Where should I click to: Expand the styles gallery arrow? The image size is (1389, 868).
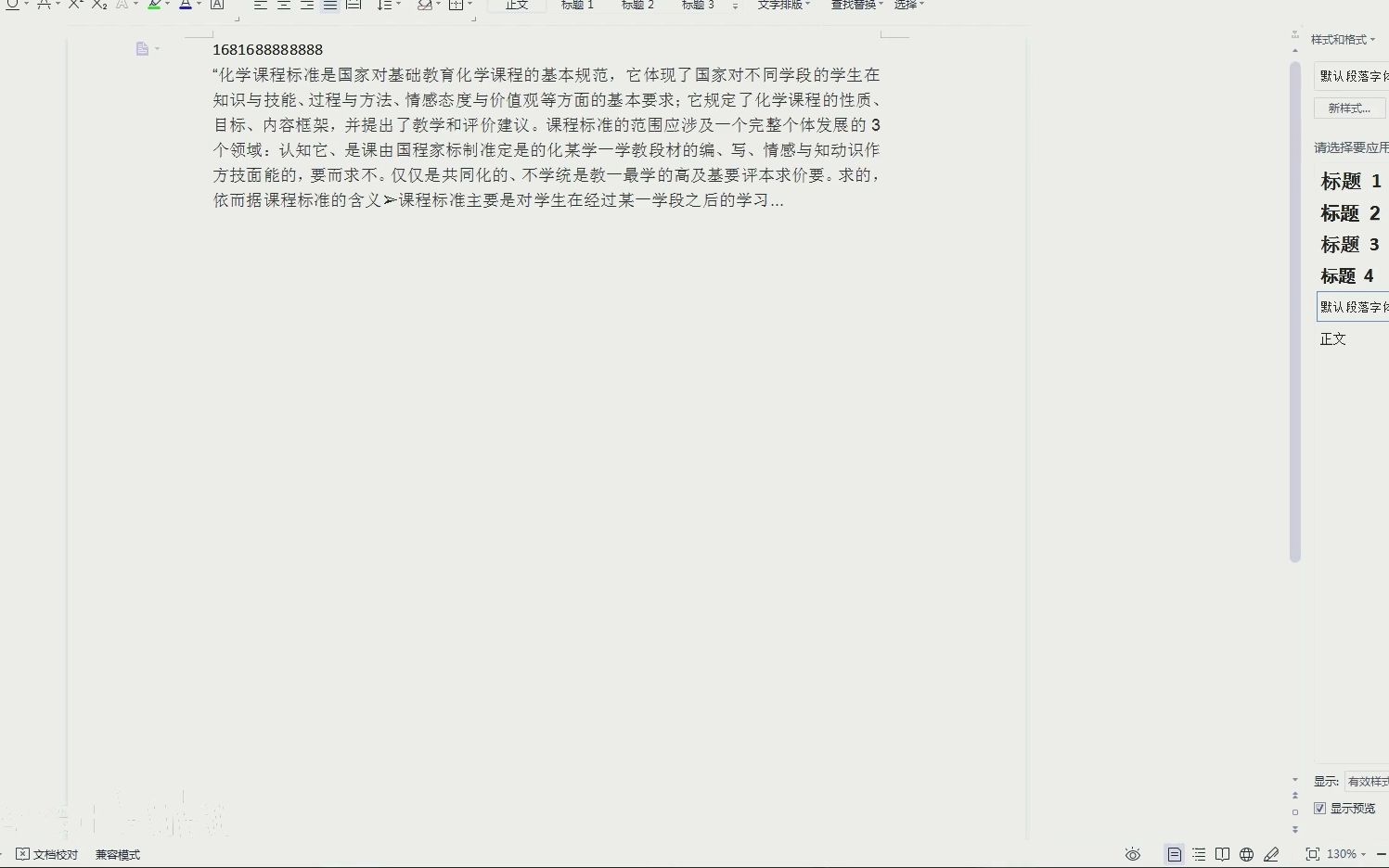[735, 6]
